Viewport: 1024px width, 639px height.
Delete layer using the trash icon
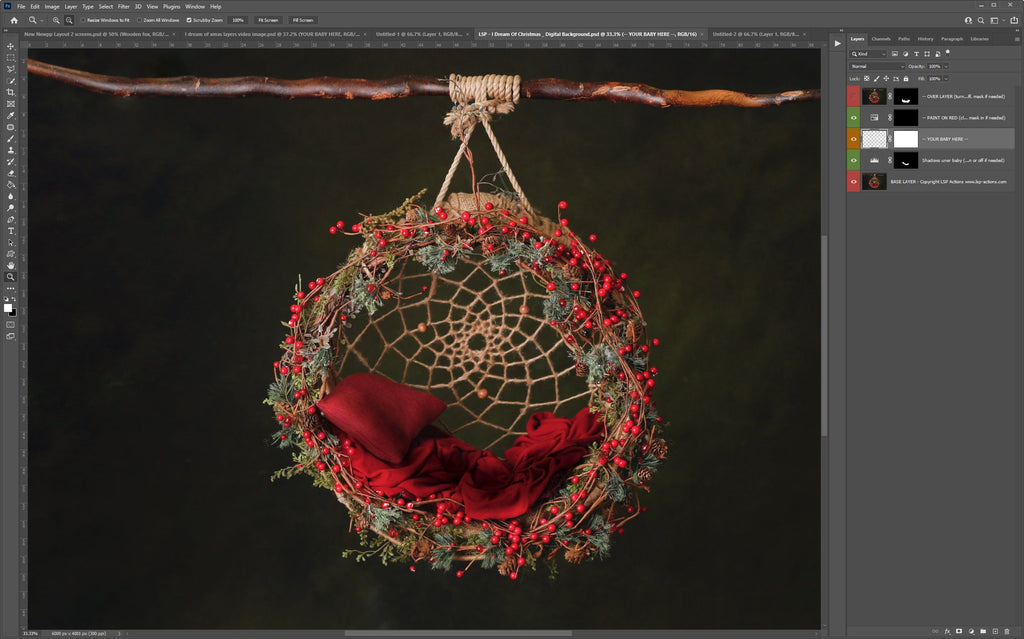[x=1007, y=631]
